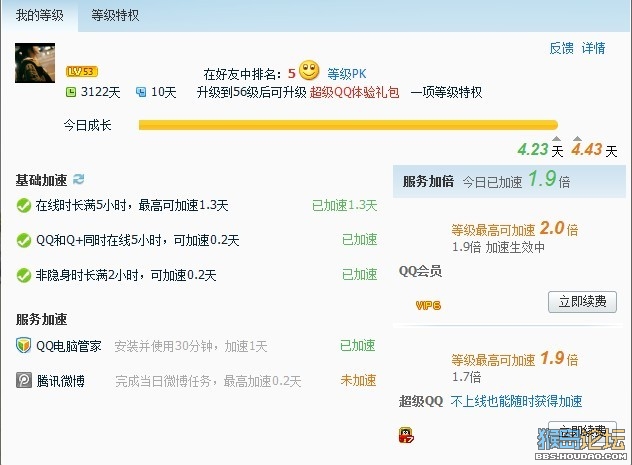This screenshot has height=465, width=632.
Task: Click the VIP6 badge under QQ会员
Action: pos(428,305)
